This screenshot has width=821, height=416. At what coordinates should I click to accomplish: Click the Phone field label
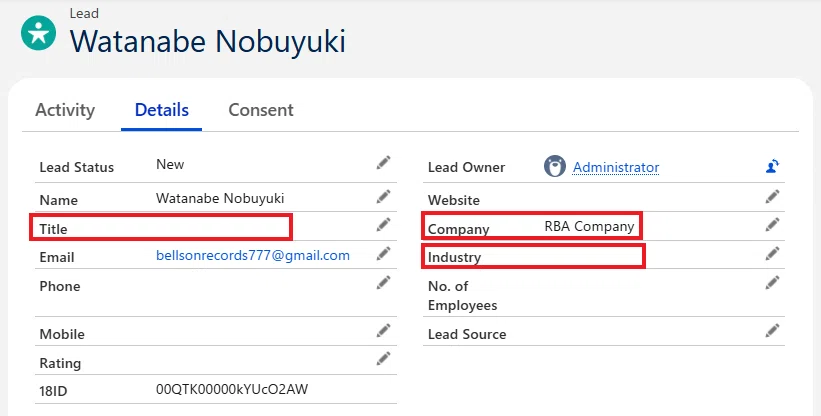[x=60, y=286]
